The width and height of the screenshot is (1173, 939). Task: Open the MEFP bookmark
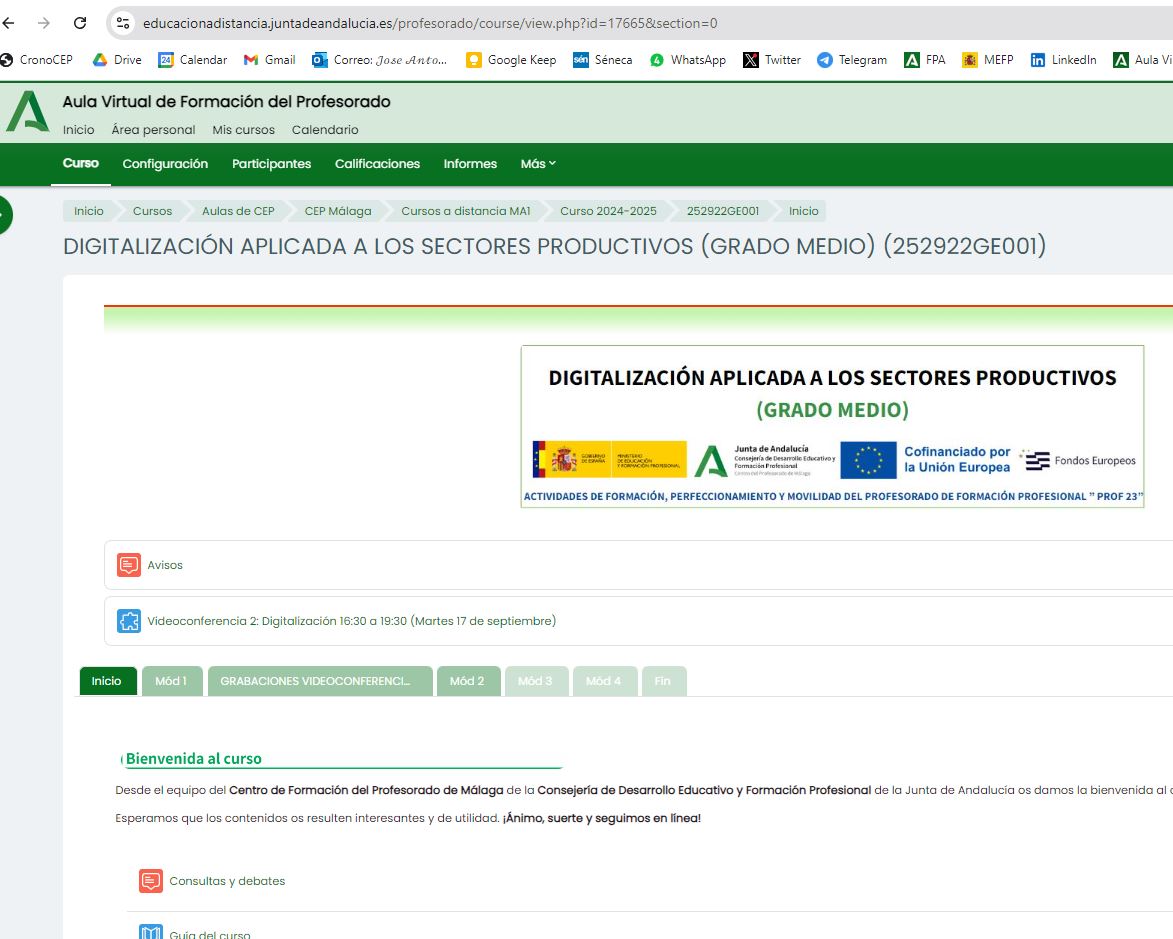987,60
